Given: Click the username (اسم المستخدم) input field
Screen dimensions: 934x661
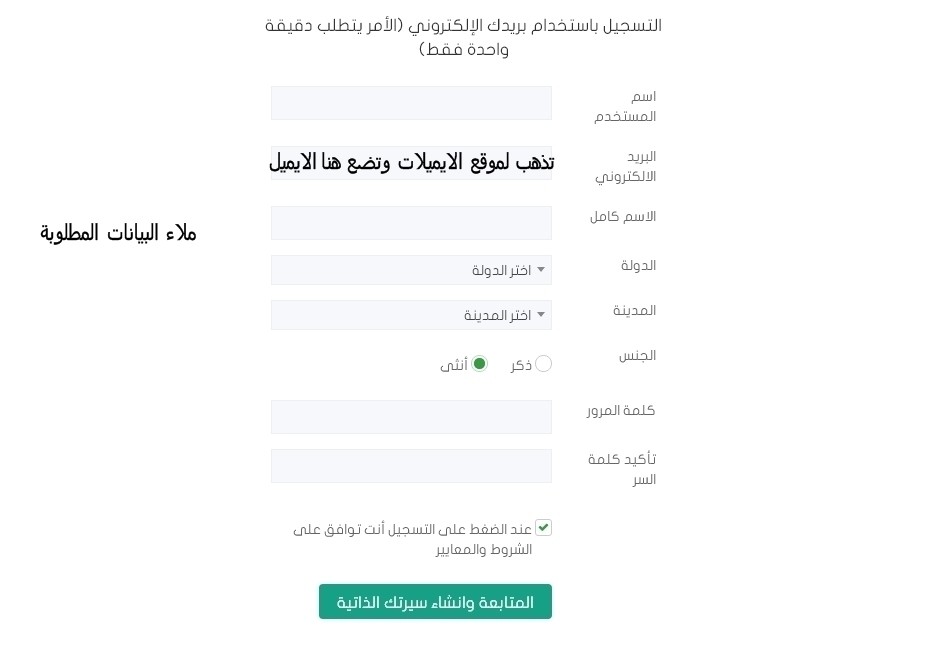Looking at the screenshot, I should (x=411, y=103).
